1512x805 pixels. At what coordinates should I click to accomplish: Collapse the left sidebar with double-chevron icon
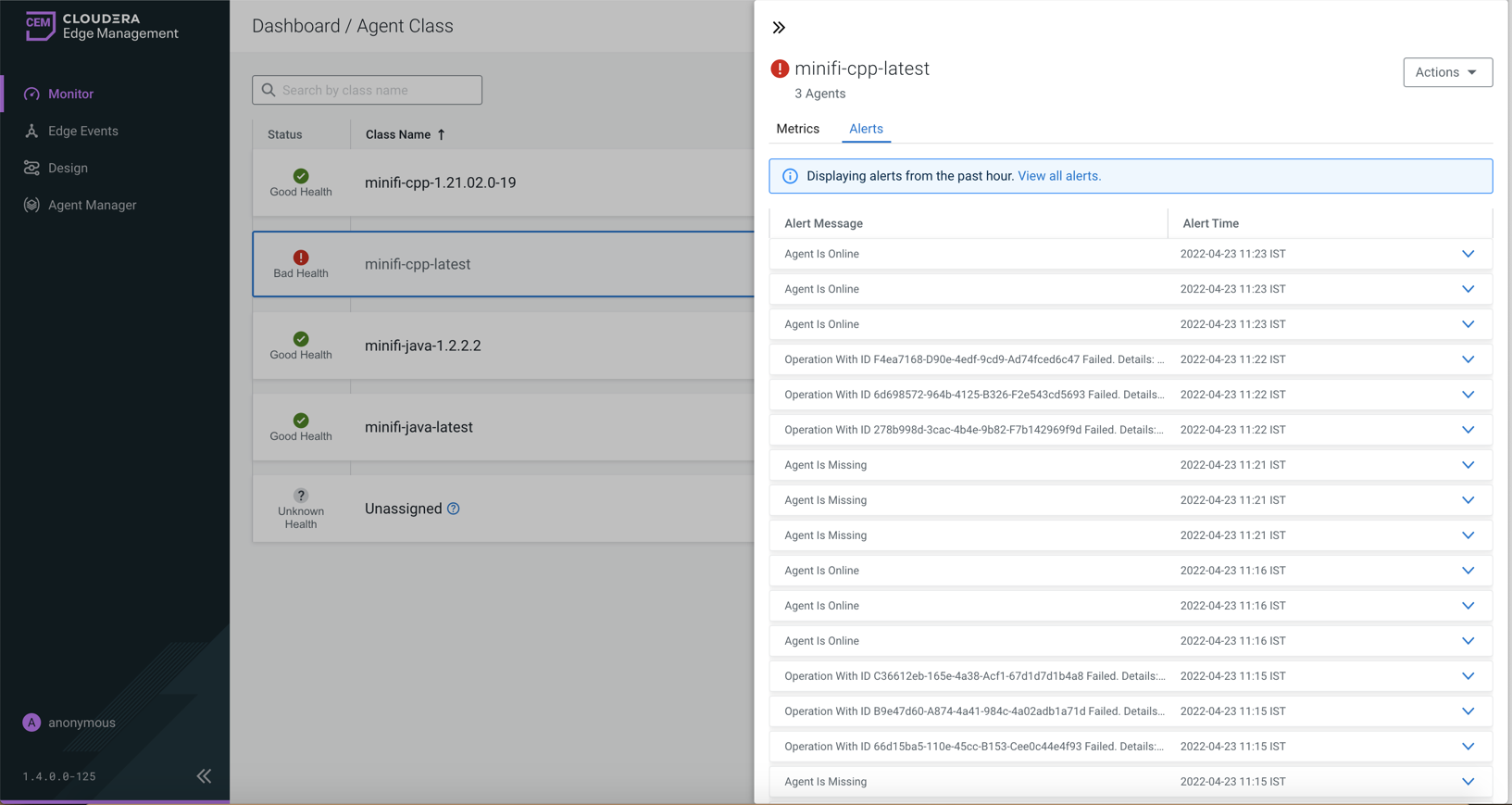pos(204,776)
